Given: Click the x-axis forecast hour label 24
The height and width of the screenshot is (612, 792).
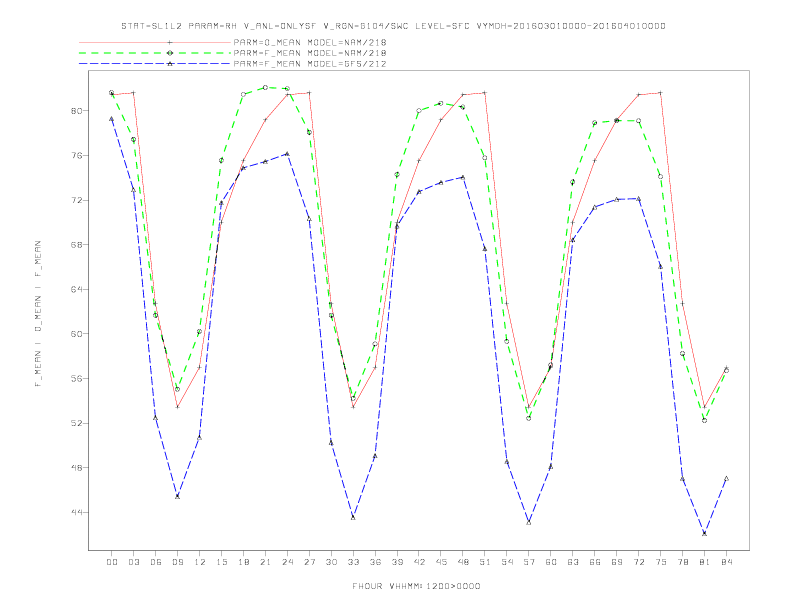Looking at the screenshot, I should (x=287, y=562).
